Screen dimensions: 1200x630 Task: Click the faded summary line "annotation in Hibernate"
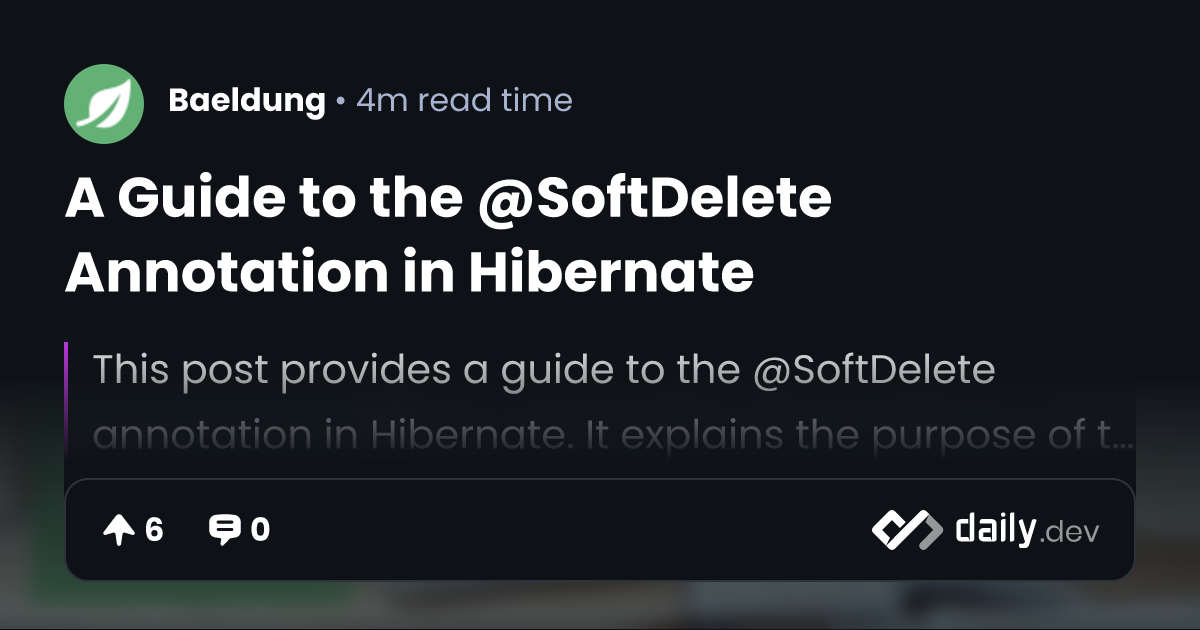612,435
